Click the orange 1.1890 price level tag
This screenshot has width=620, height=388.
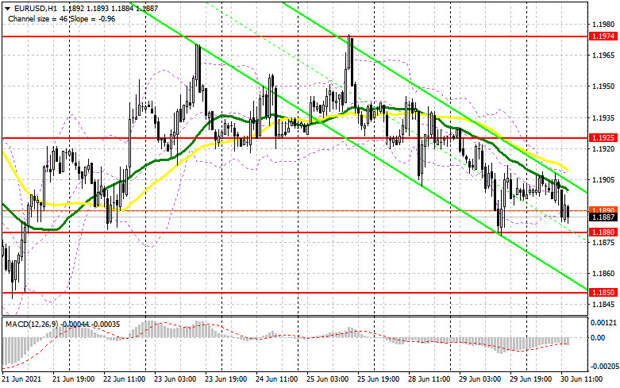pyautogui.click(x=603, y=210)
